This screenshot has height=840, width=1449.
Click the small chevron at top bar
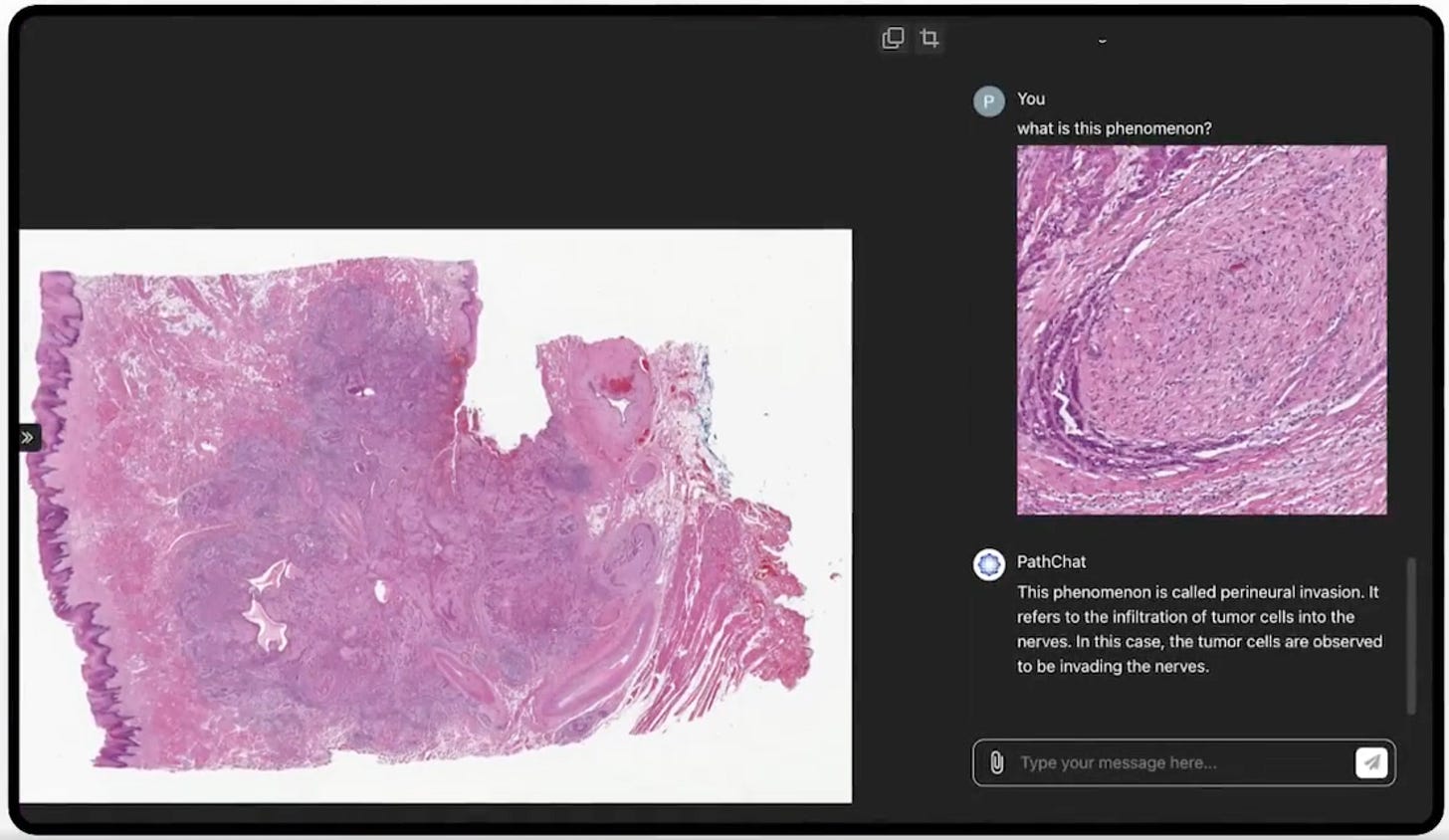click(1102, 41)
